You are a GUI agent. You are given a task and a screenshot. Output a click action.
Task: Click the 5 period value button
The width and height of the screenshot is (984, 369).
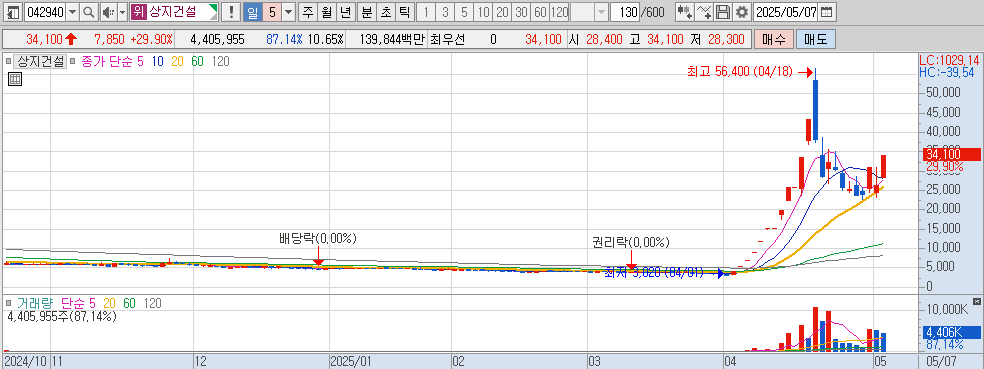(272, 11)
